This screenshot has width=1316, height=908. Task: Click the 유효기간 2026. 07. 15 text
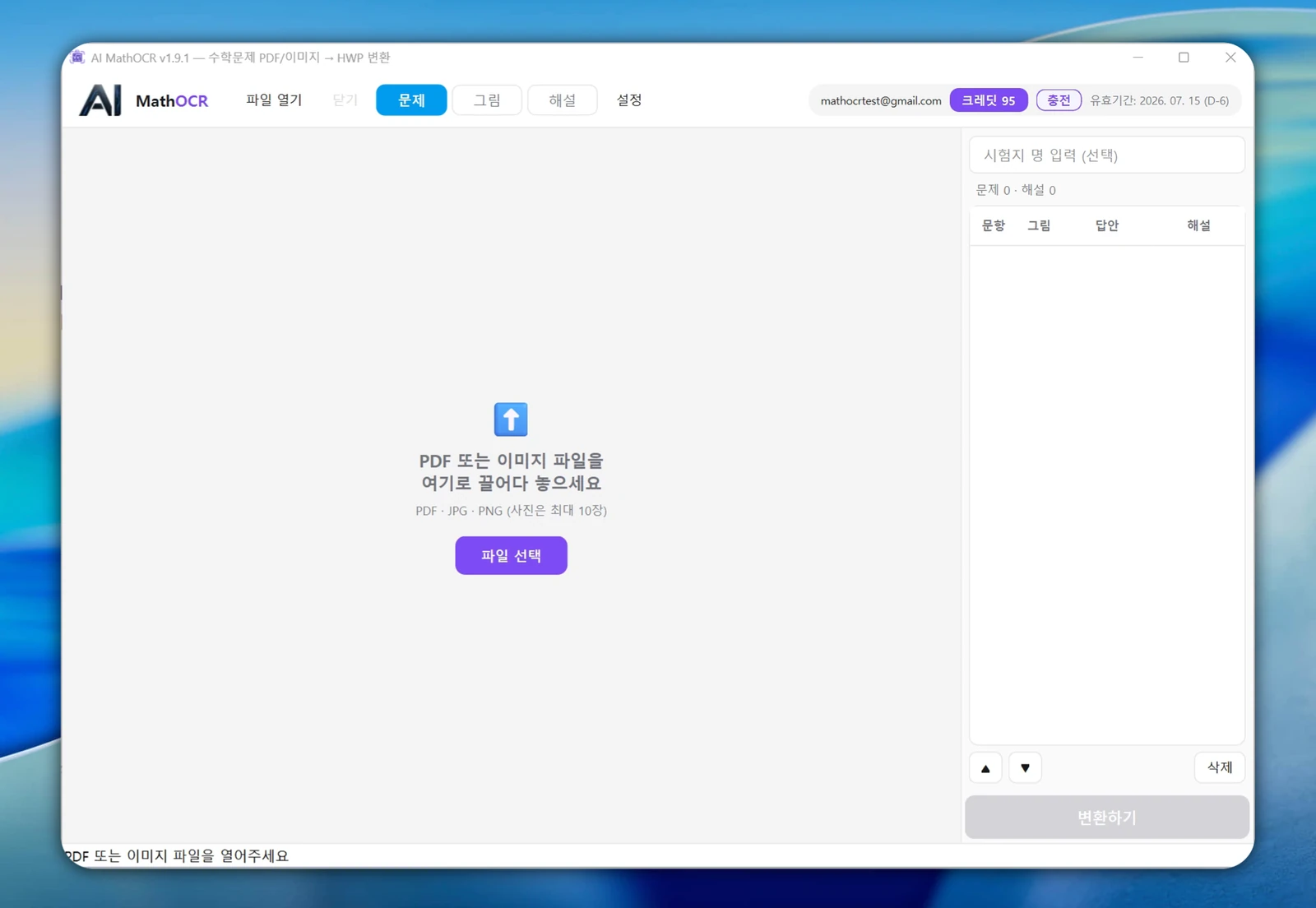1160,100
